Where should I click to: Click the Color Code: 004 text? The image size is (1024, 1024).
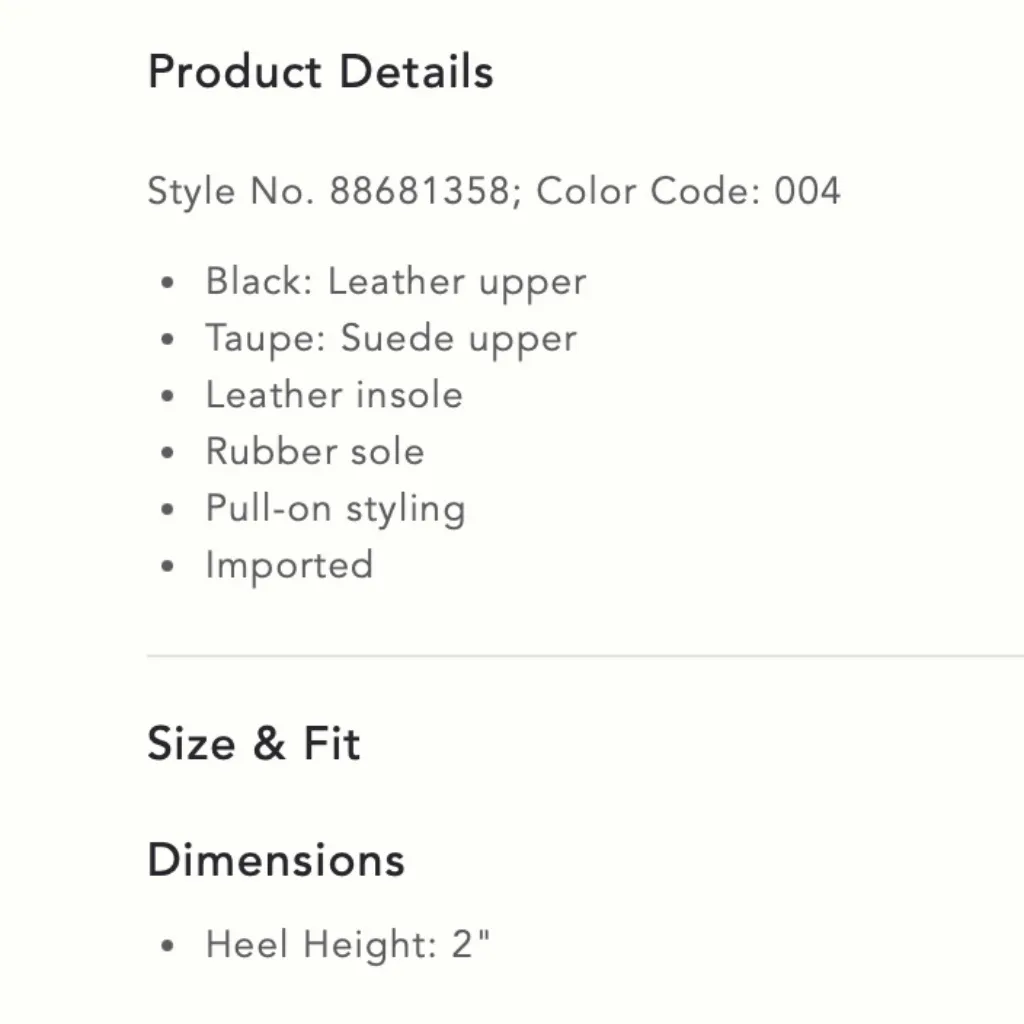click(x=688, y=190)
